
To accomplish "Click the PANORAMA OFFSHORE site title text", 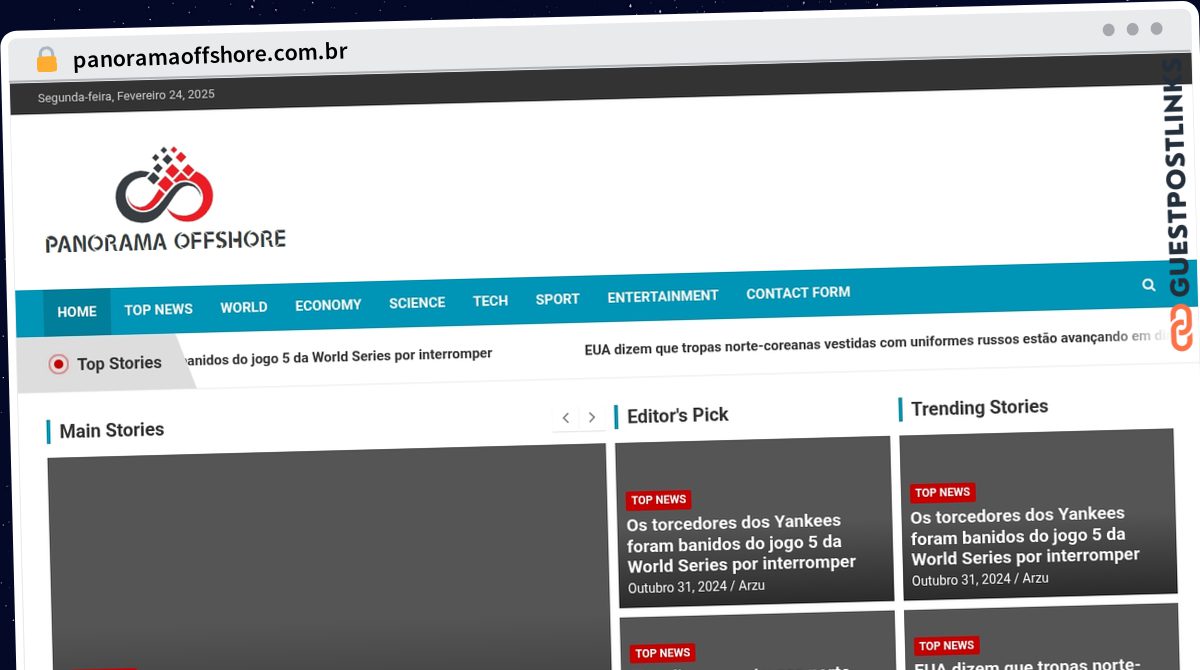I will pyautogui.click(x=166, y=241).
